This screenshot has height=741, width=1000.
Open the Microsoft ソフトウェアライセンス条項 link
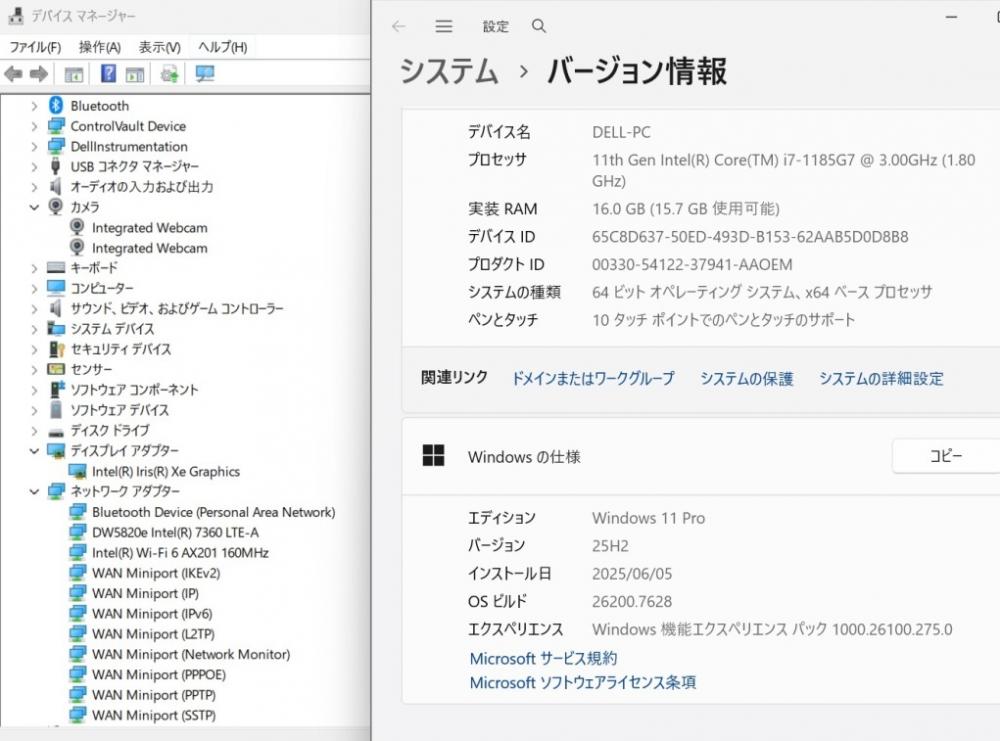[x=582, y=682]
